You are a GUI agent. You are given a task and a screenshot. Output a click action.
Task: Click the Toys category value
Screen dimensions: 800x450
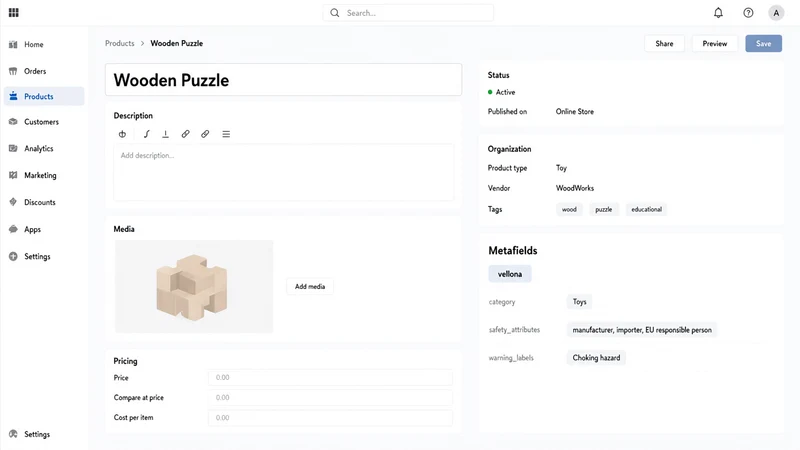(x=579, y=302)
